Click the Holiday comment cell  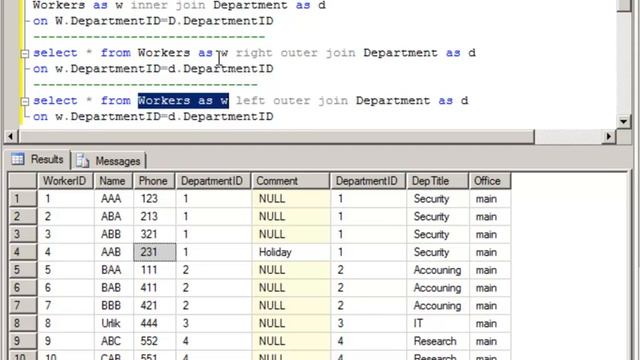click(x=291, y=252)
